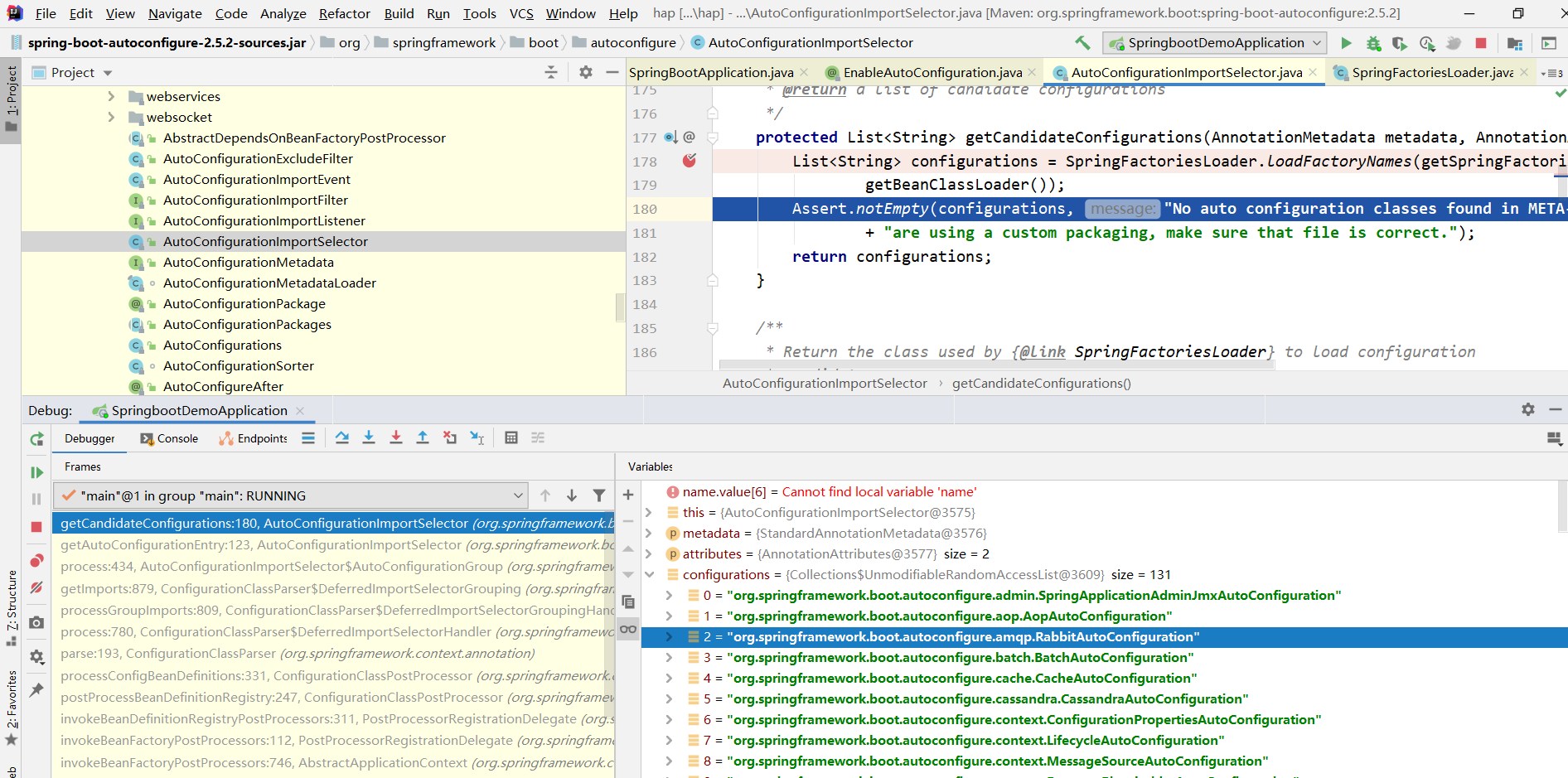This screenshot has width=1568, height=778.
Task: Drop Frame in debugger toolbar
Action: pos(450,437)
